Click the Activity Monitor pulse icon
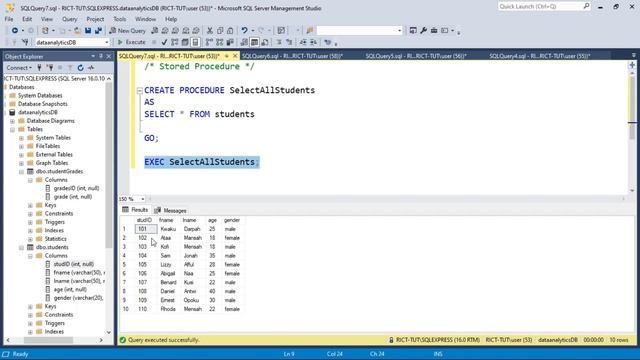 (91, 68)
